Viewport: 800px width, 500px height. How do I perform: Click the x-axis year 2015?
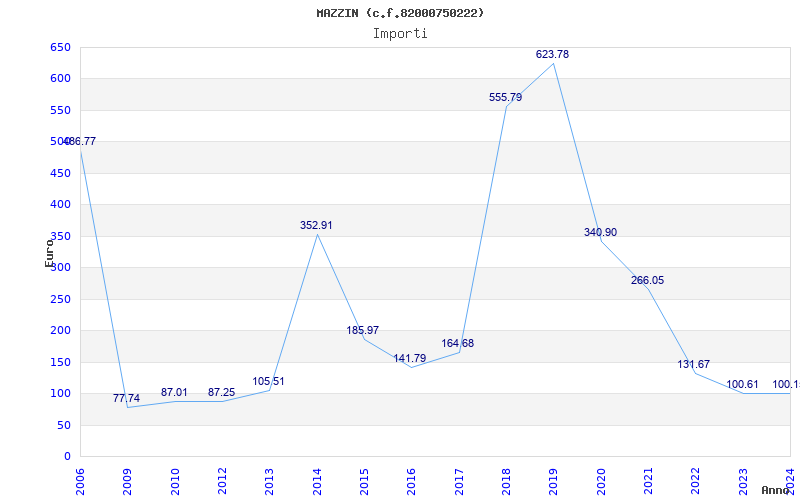point(364,481)
